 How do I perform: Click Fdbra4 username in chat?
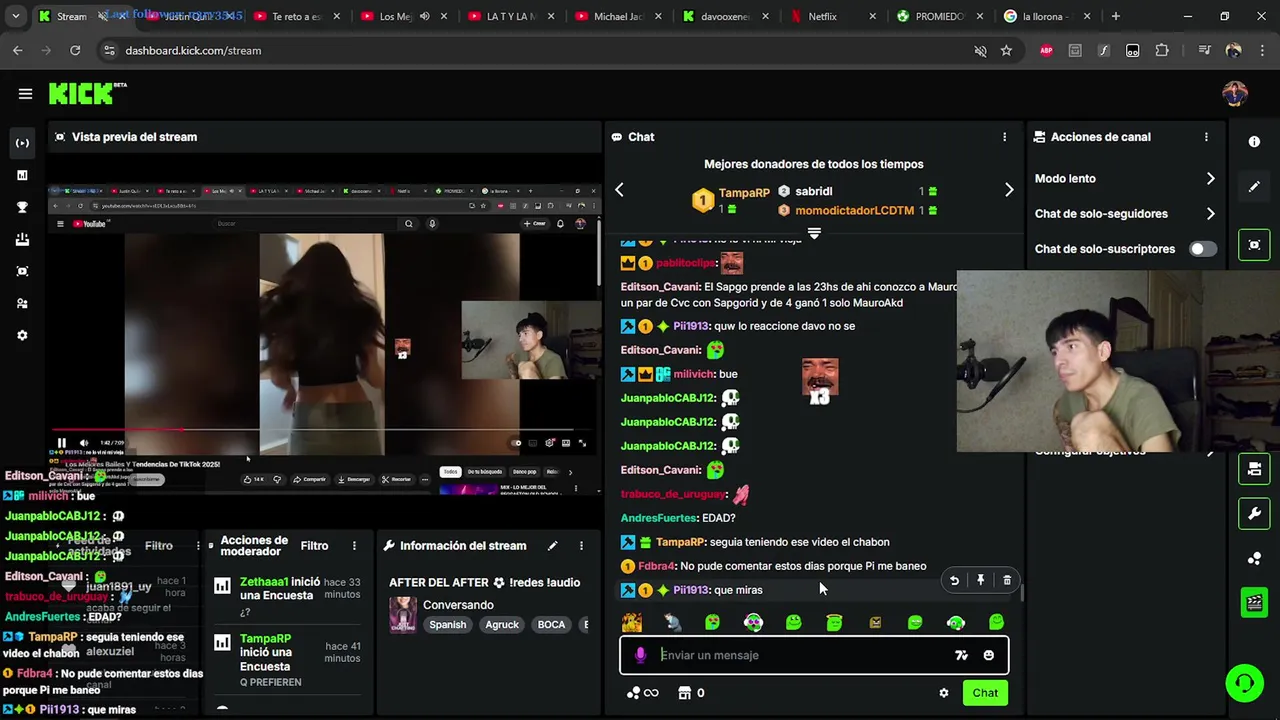(656, 566)
